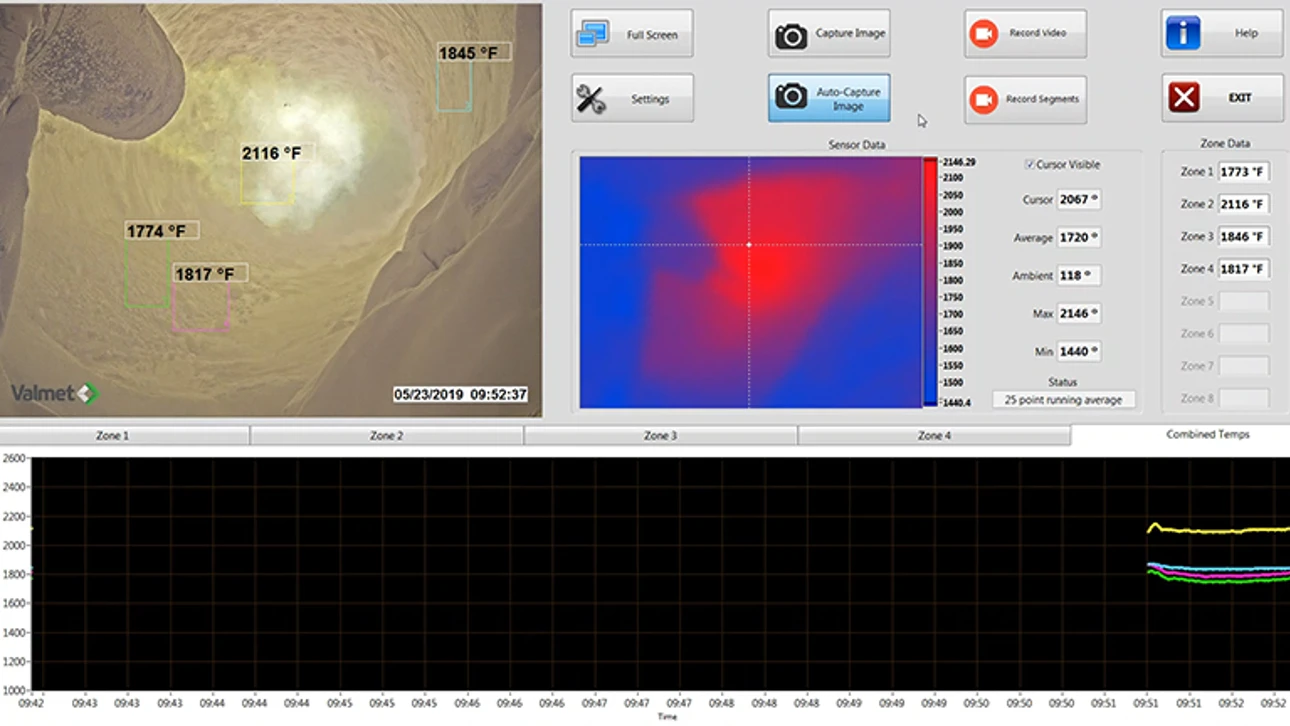The image size is (1290, 726).
Task: Show the Zone 4 tab
Action: [x=934, y=436]
